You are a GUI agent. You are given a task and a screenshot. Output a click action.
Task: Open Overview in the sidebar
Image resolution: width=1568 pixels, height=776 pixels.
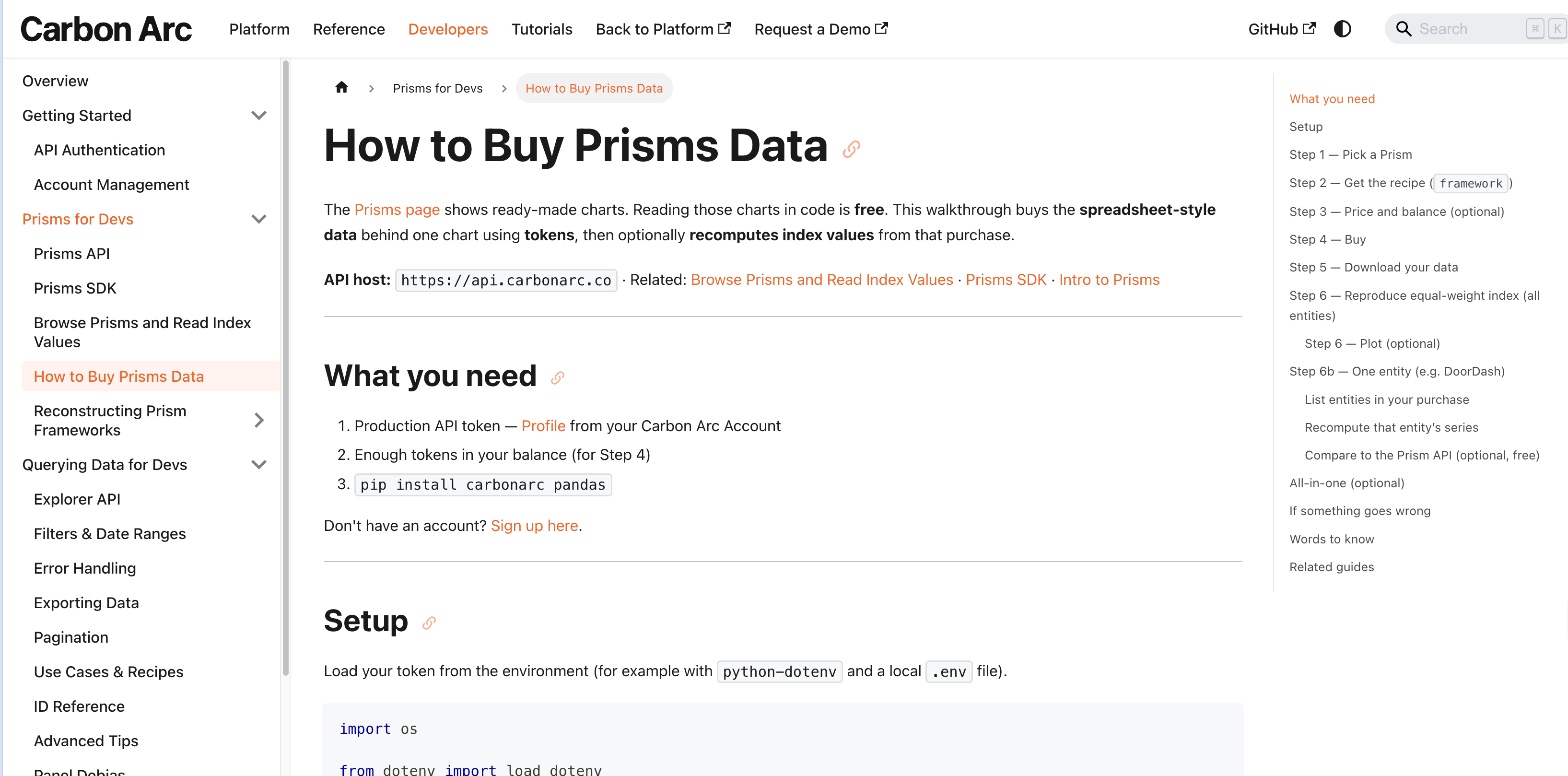[55, 81]
